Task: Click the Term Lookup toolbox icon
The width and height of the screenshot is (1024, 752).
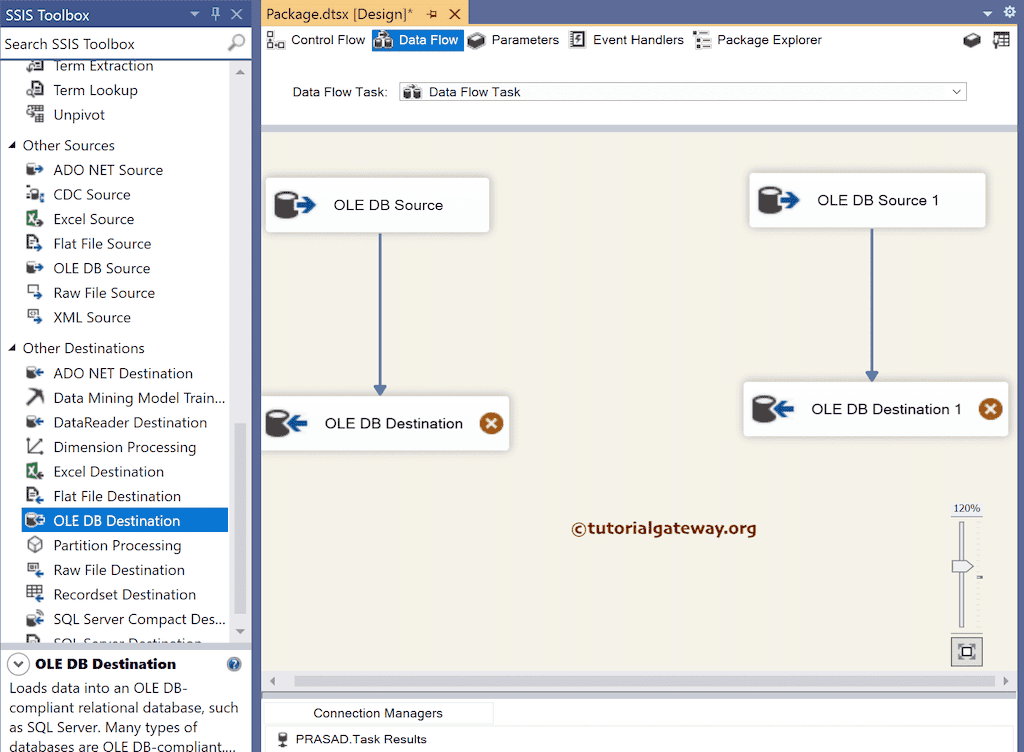Action: pos(35,89)
